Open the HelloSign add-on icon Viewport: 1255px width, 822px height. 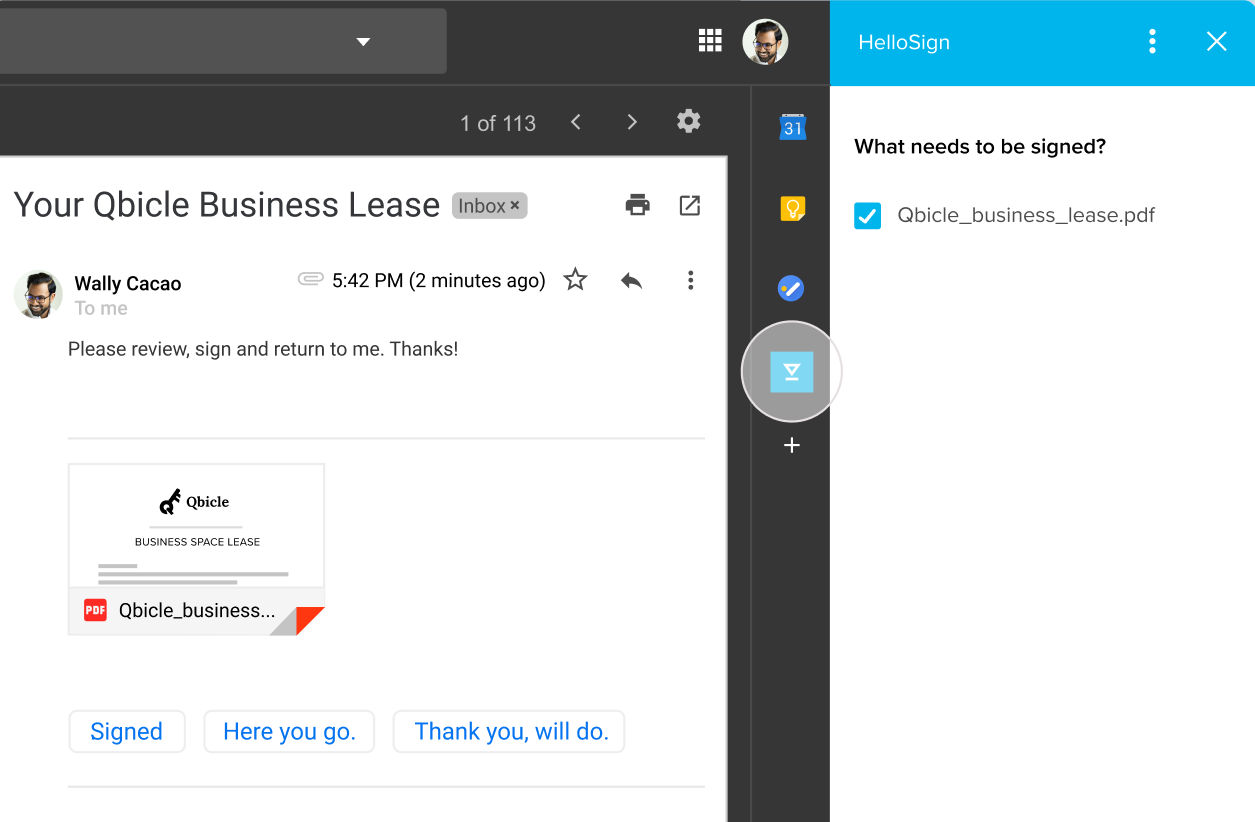792,372
